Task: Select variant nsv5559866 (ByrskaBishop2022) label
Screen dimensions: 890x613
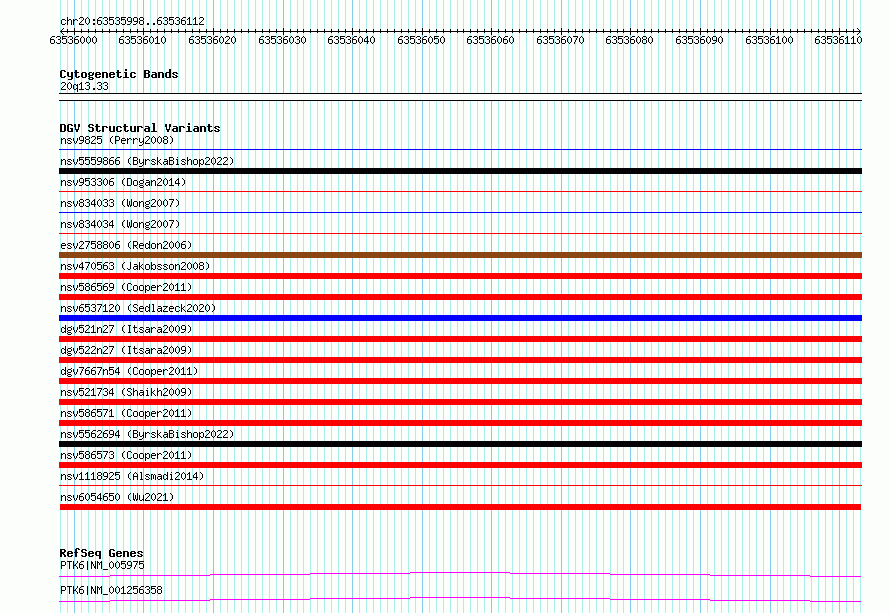Action: 147,161
